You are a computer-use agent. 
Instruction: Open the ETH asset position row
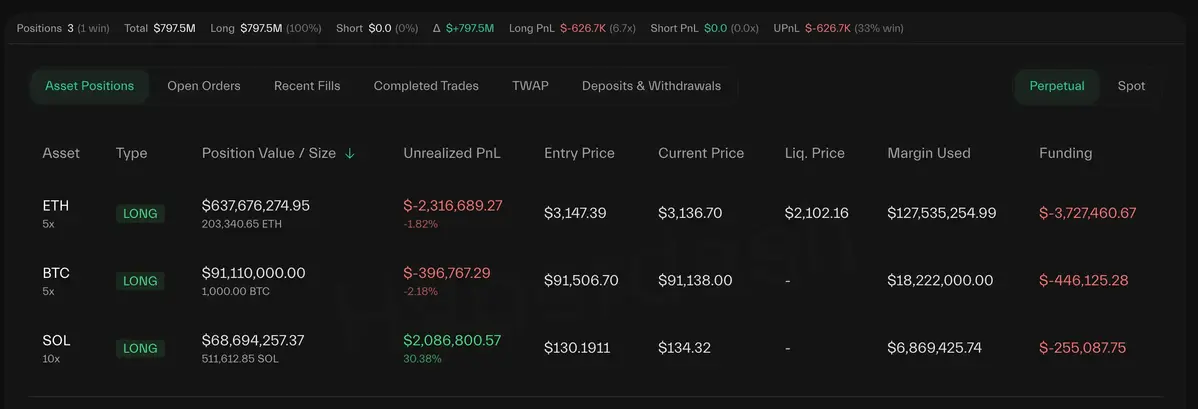coord(56,206)
